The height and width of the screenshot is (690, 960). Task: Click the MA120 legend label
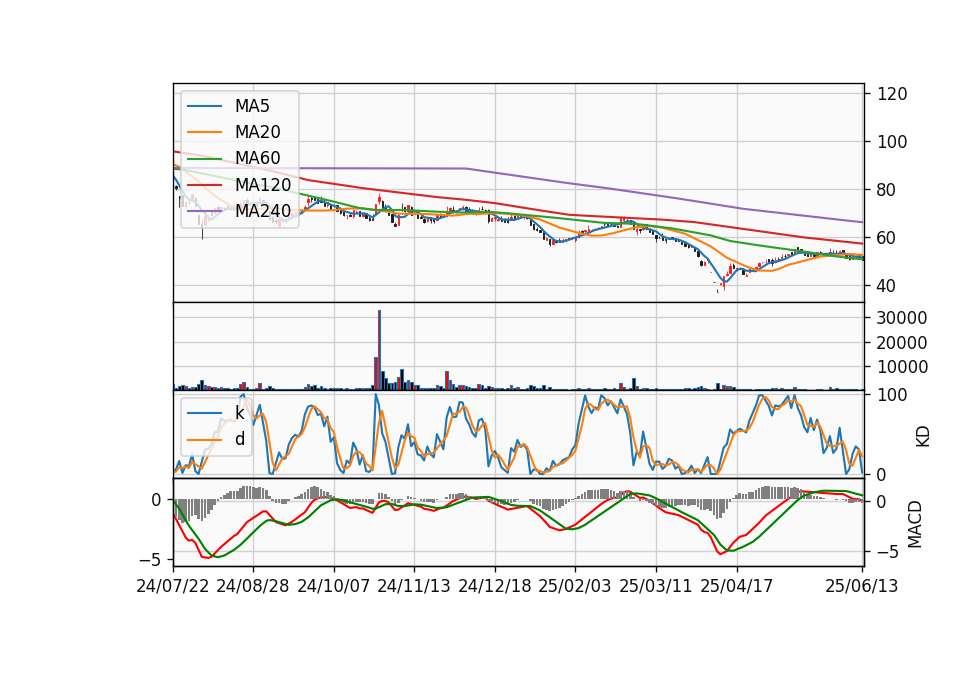tap(263, 184)
